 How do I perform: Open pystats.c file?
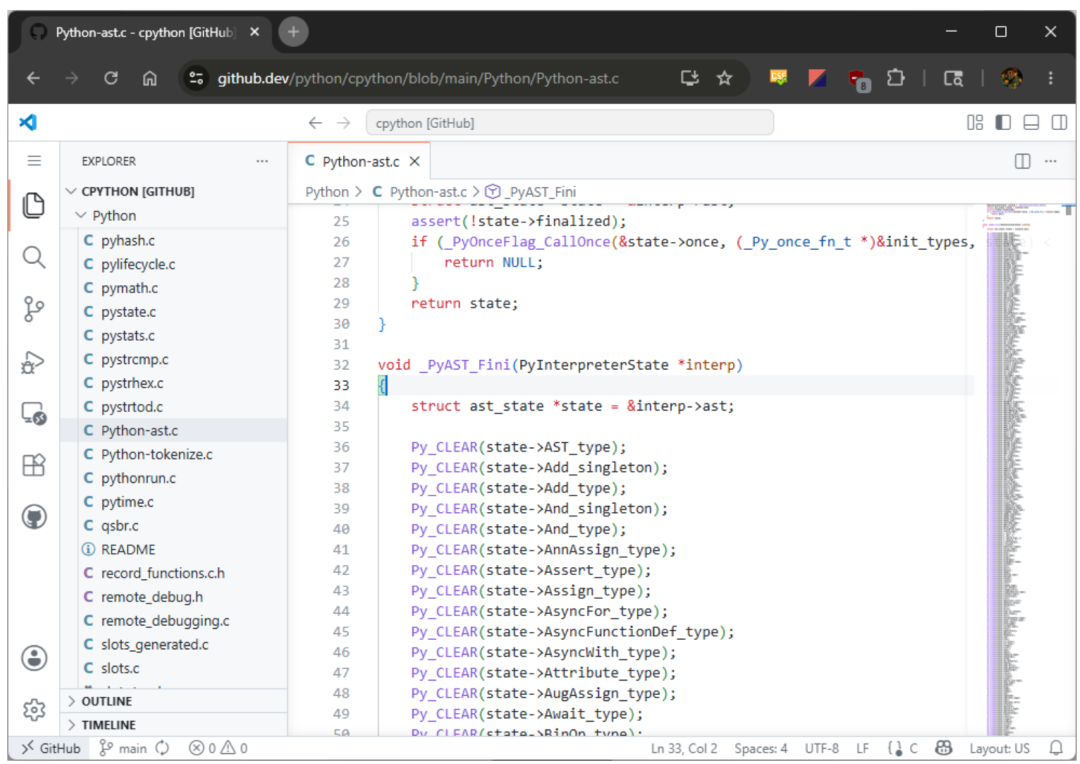(x=174, y=335)
